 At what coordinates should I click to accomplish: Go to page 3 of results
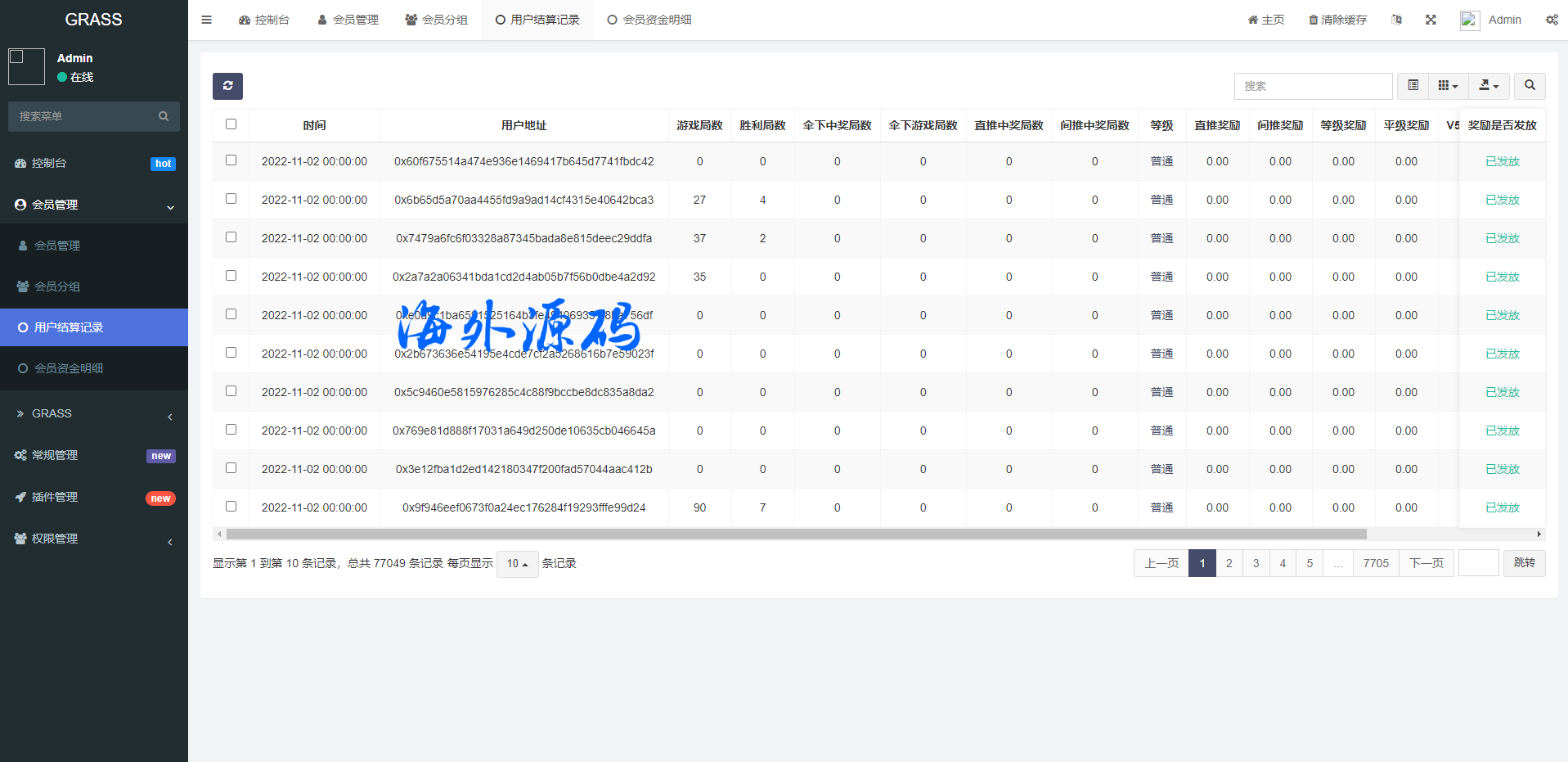click(1256, 563)
